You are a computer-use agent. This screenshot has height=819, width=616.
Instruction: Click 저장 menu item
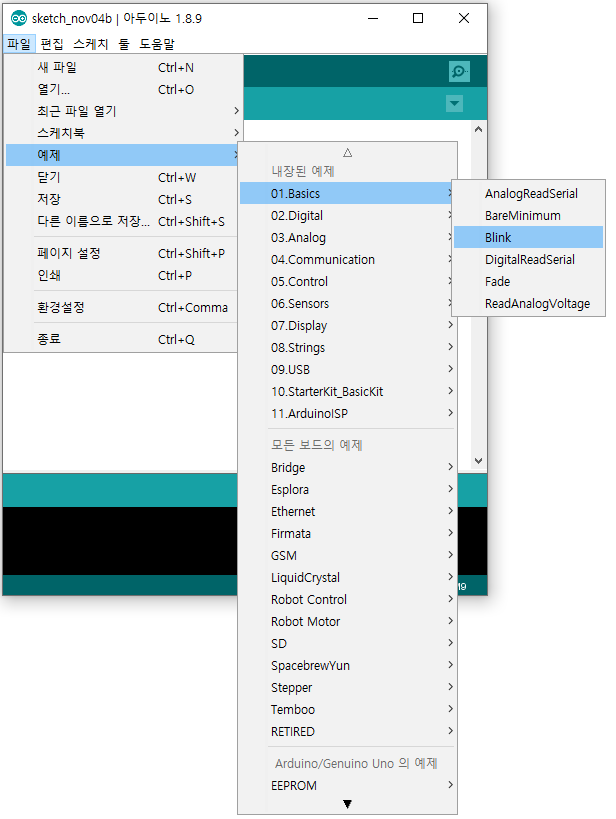tap(122, 200)
